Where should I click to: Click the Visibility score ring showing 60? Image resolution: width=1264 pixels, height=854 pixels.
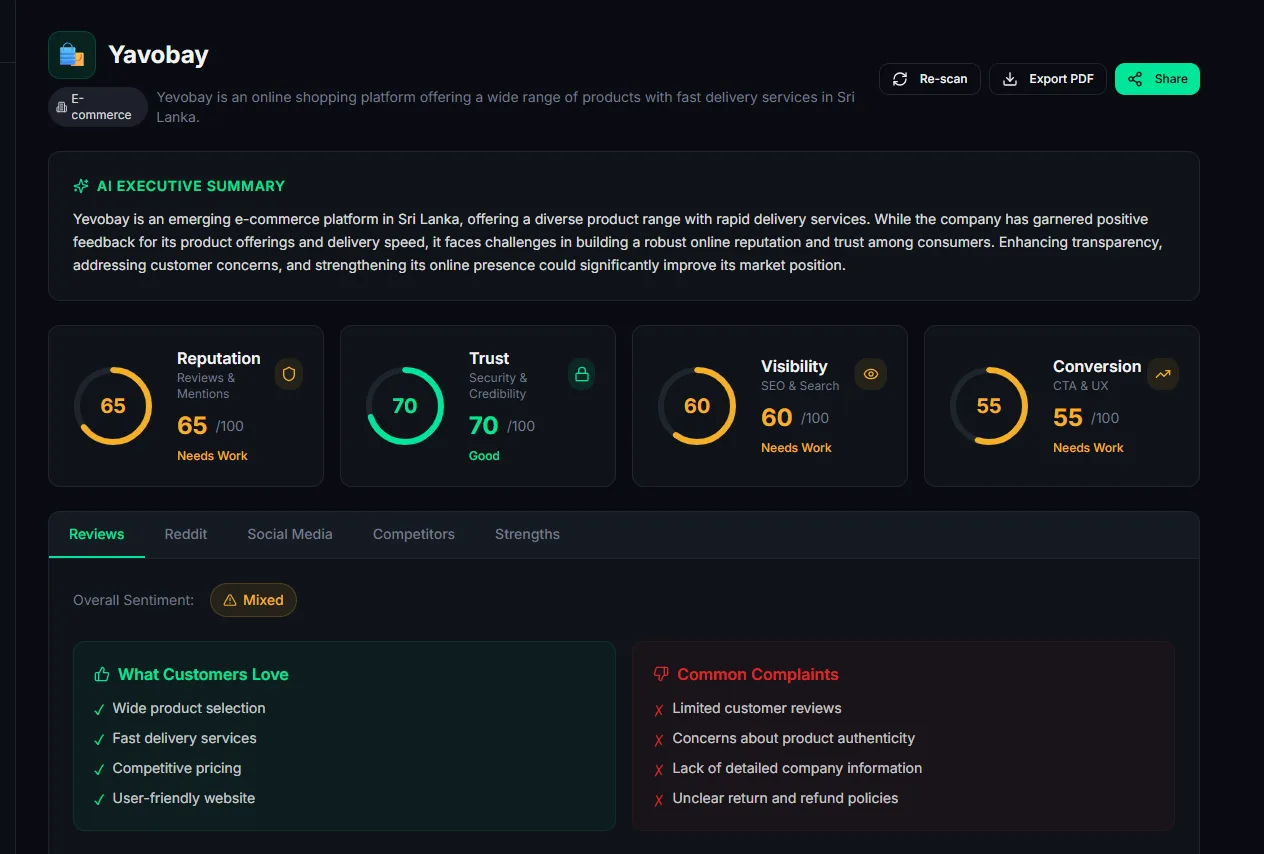pos(697,406)
